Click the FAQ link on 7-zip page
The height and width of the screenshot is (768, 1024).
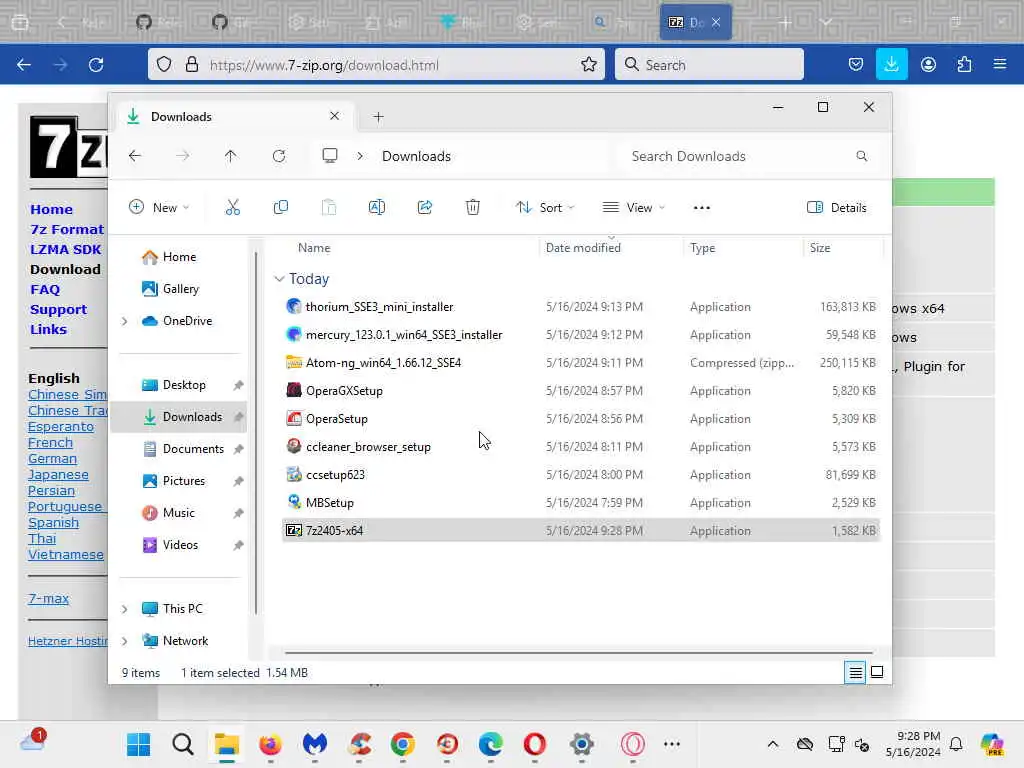[x=45, y=289]
